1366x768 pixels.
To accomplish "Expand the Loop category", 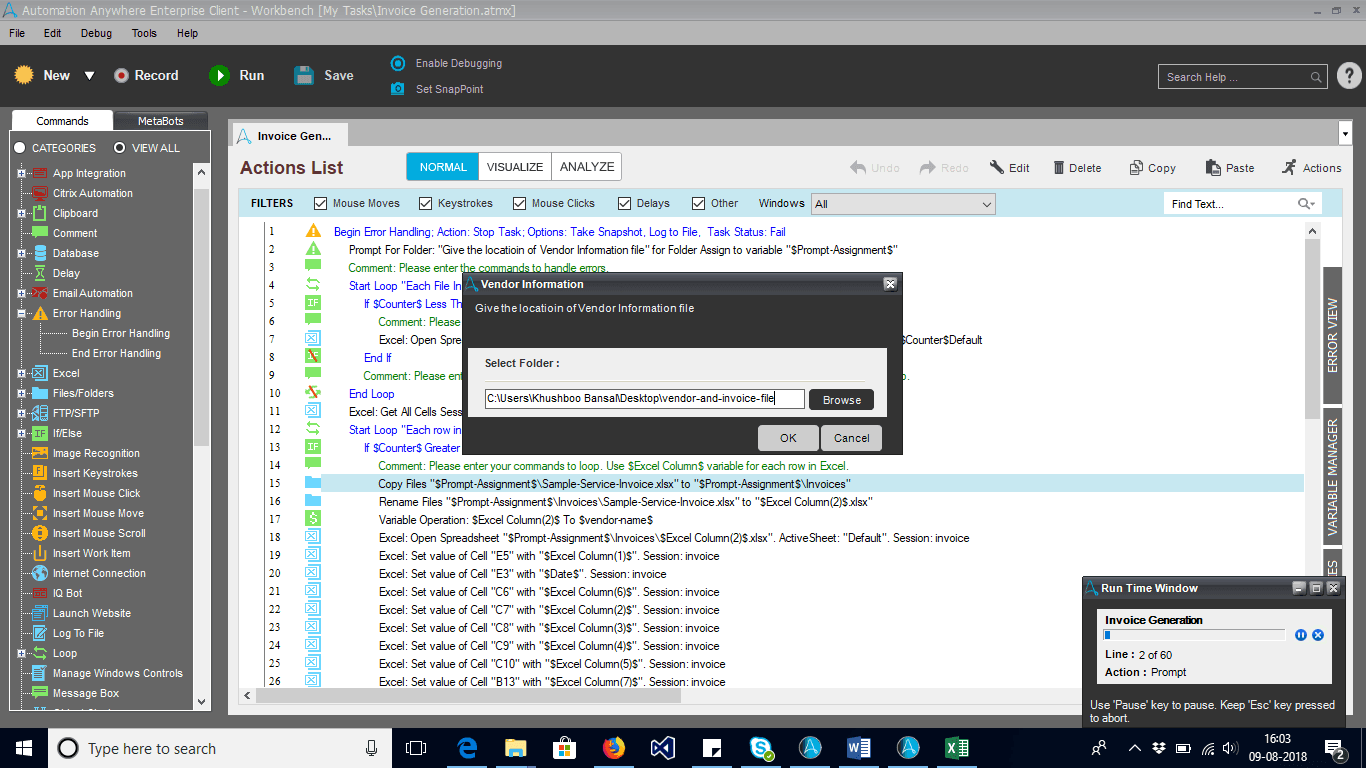I will click(21, 653).
